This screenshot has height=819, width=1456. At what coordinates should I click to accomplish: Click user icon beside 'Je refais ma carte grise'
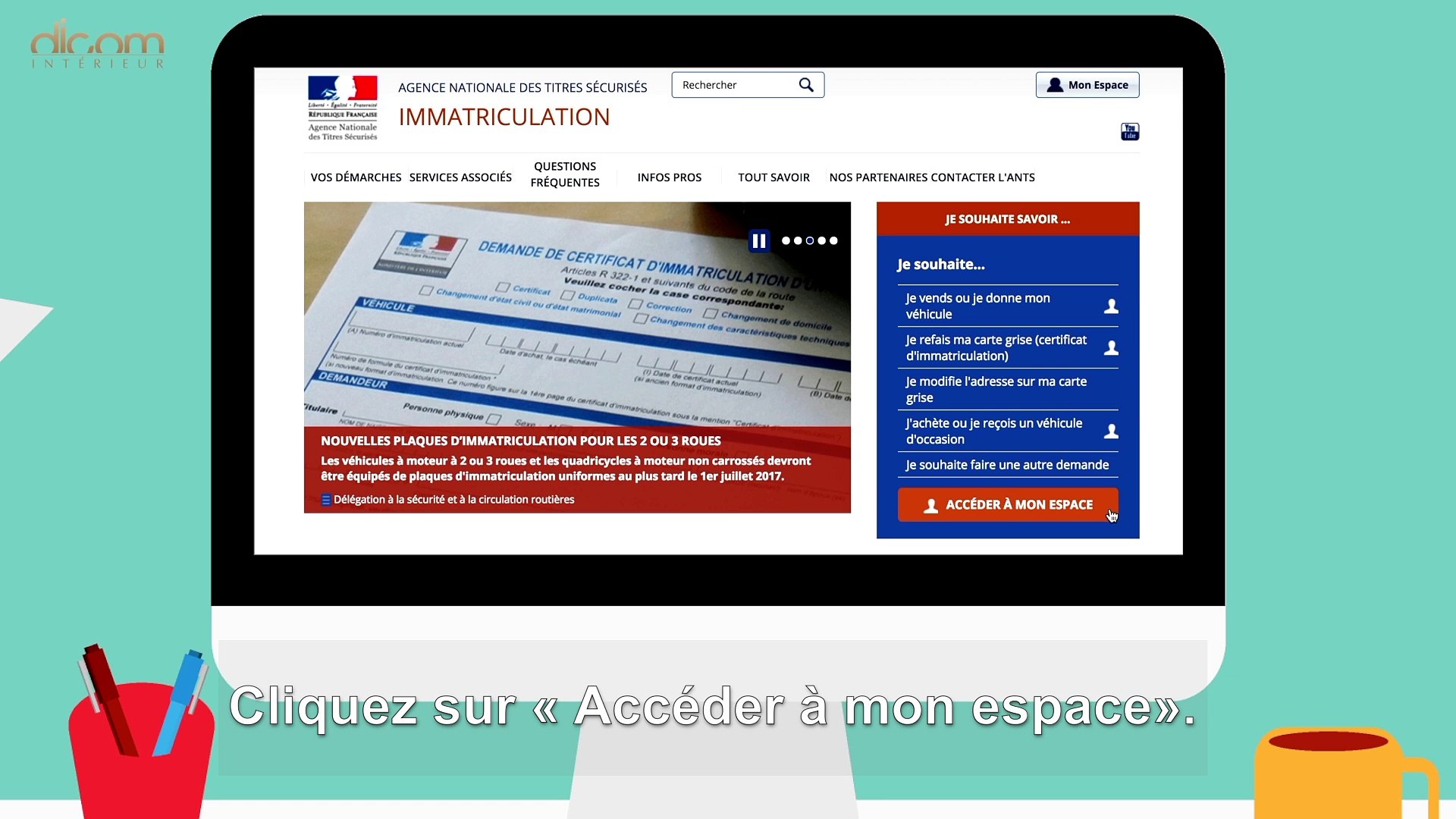(x=1111, y=348)
